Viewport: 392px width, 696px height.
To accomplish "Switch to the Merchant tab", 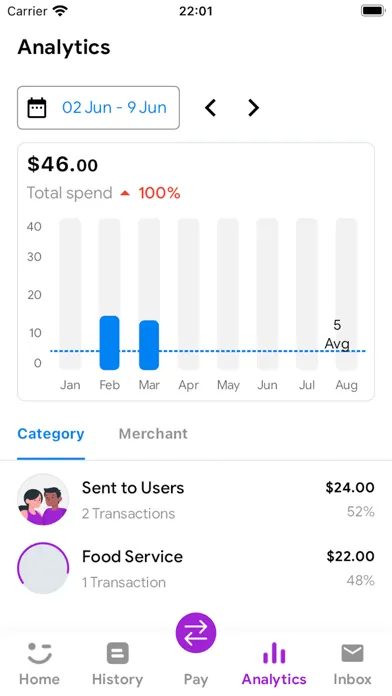I will [153, 434].
